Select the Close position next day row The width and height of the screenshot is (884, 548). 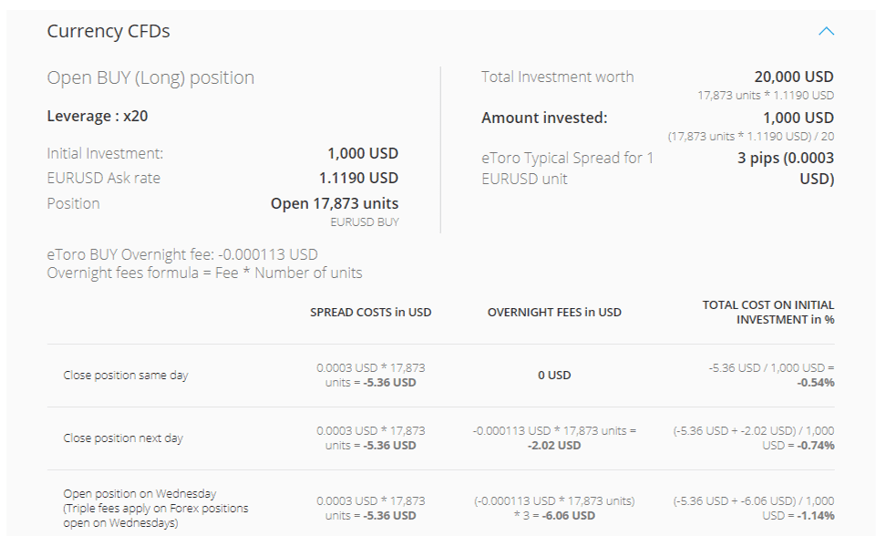coord(441,439)
